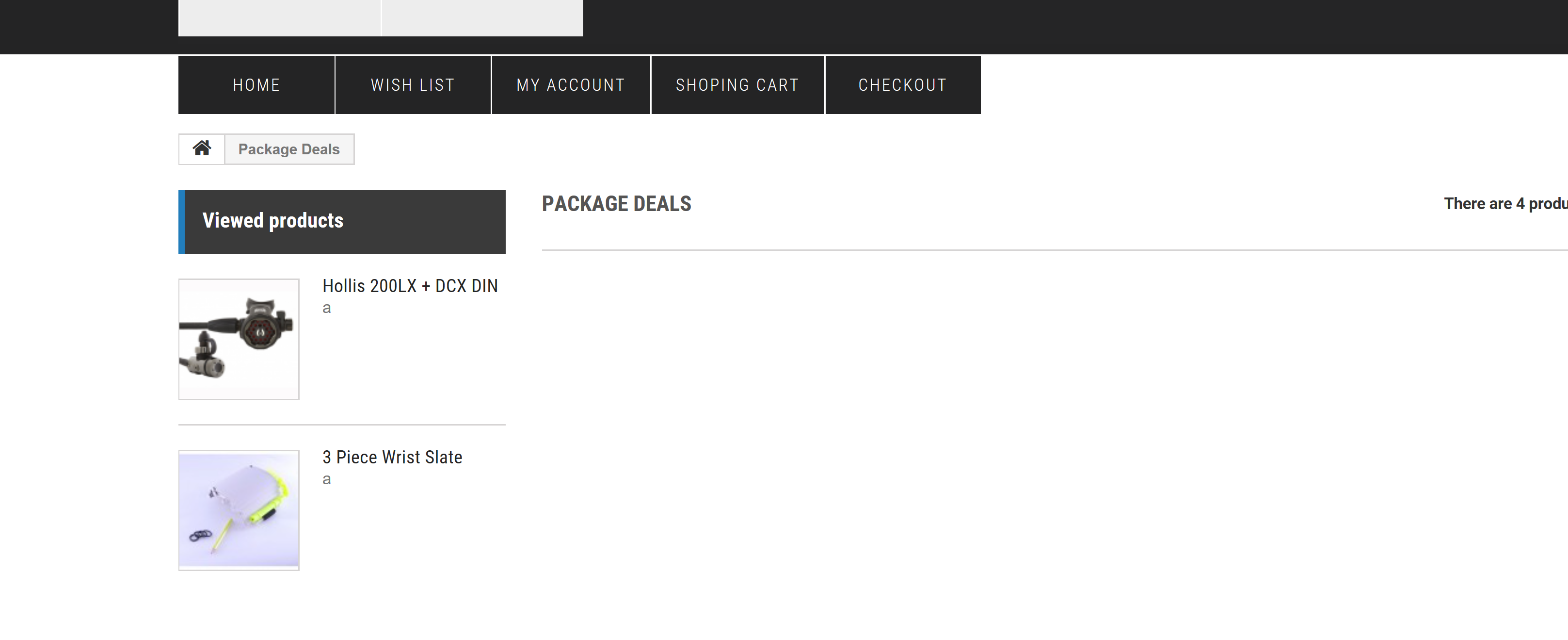Click the description under Wrist Slate

point(327,479)
